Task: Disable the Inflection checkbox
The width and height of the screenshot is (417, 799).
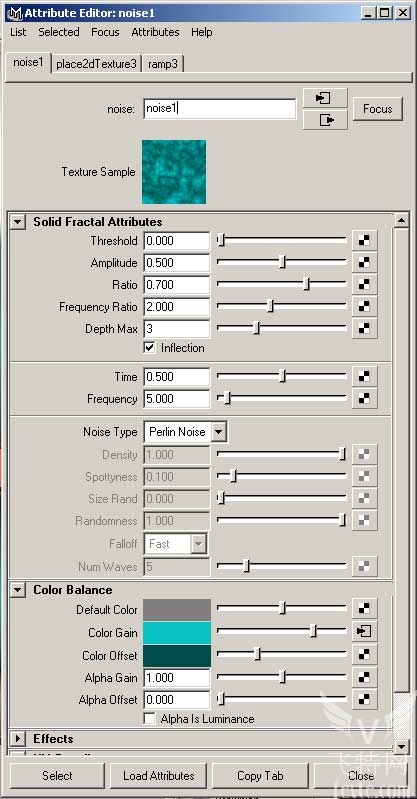Action: click(x=149, y=348)
